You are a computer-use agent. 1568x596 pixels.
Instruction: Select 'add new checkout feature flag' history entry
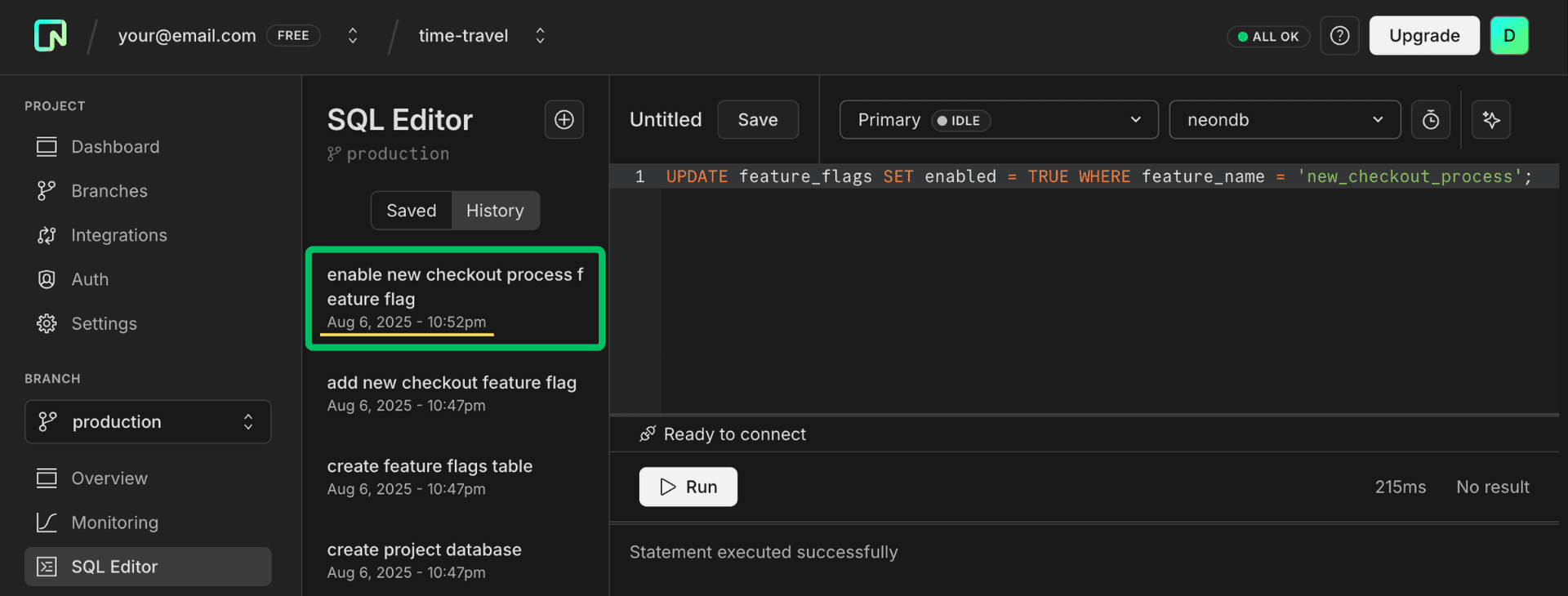(452, 393)
